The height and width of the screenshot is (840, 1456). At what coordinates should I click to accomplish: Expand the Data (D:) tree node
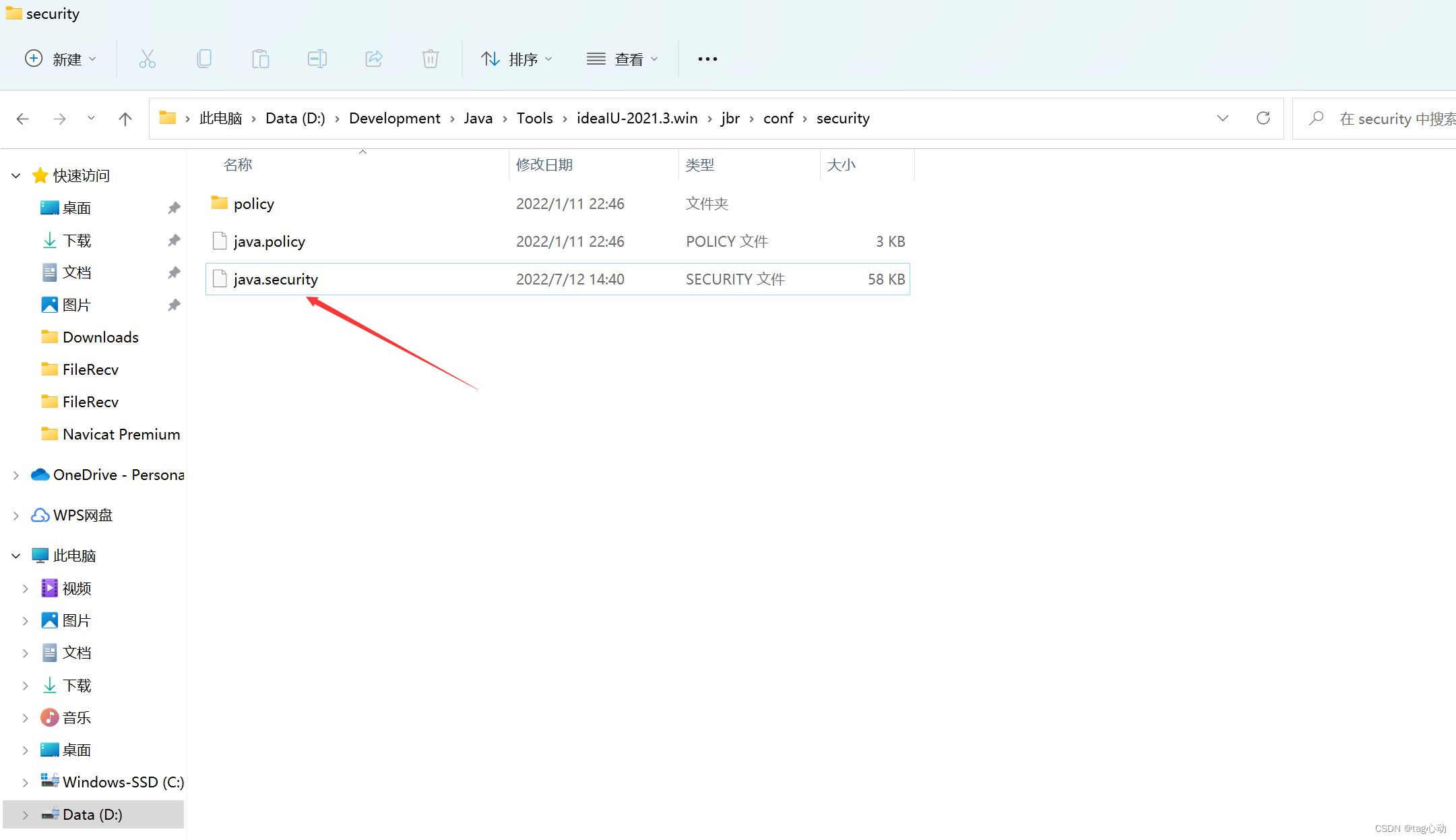coord(25,814)
